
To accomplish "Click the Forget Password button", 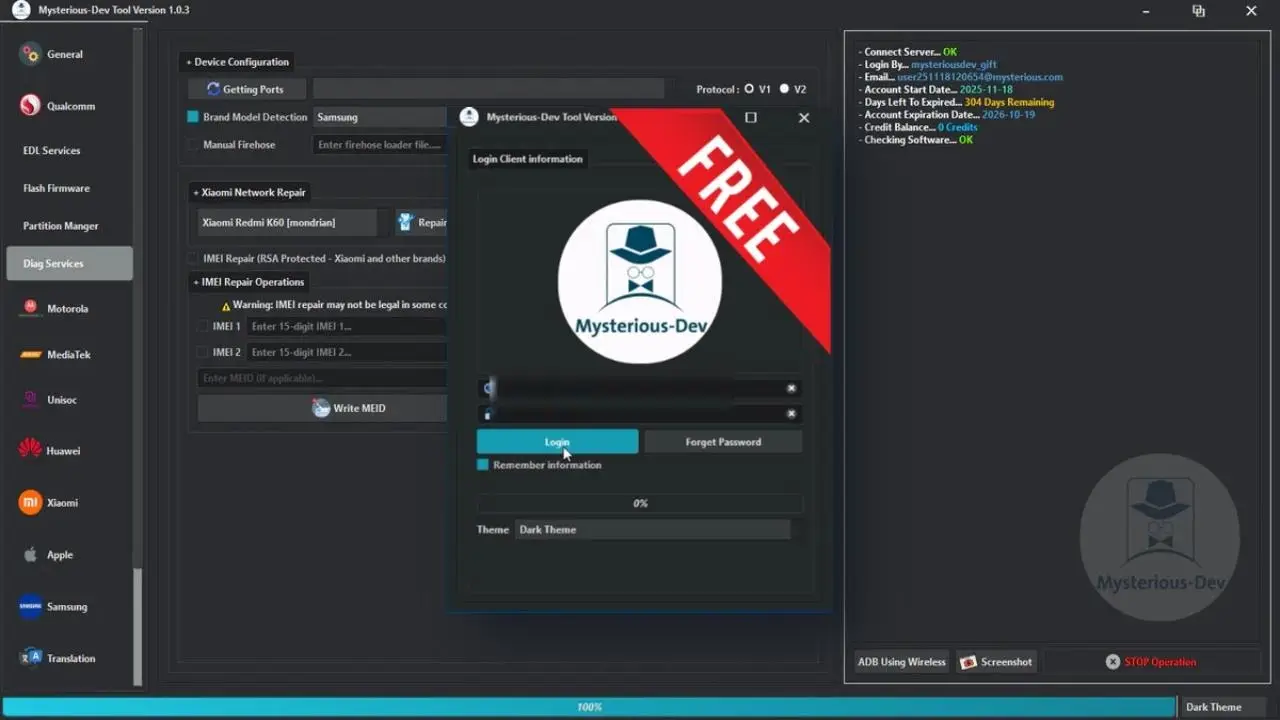I will click(723, 442).
